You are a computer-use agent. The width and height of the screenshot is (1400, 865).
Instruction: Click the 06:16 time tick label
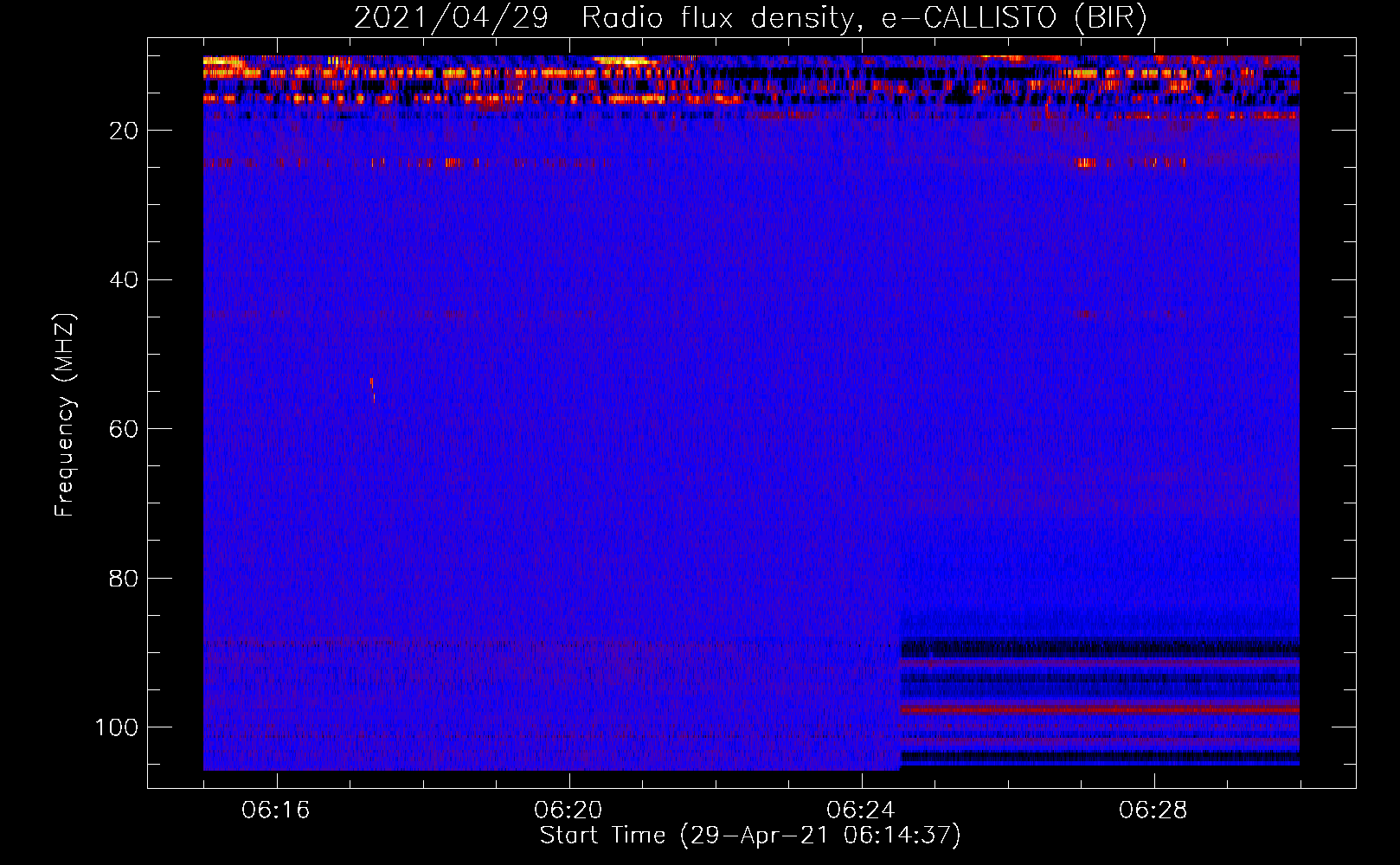(x=276, y=811)
